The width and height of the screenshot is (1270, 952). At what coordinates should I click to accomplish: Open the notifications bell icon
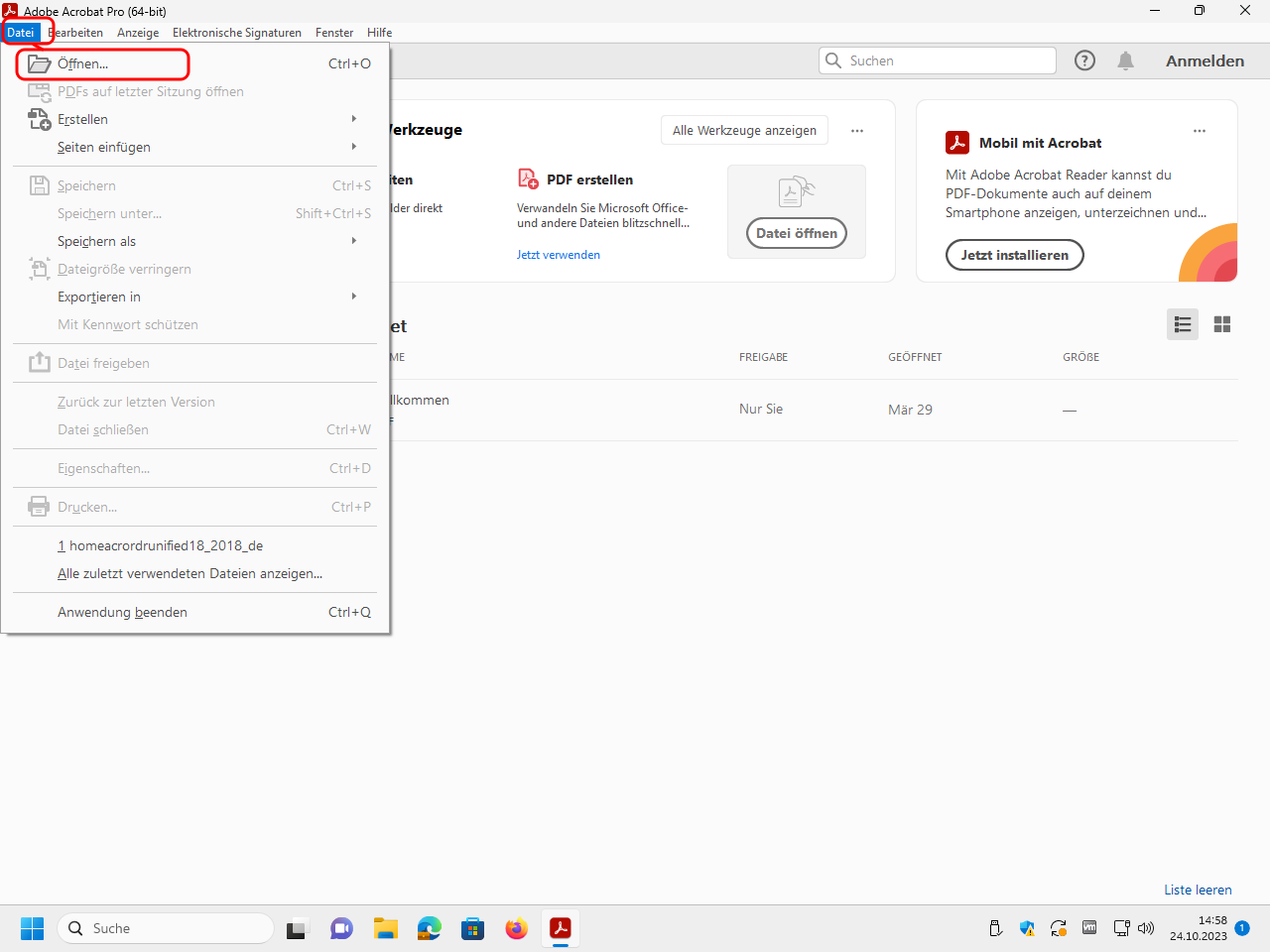(x=1125, y=60)
